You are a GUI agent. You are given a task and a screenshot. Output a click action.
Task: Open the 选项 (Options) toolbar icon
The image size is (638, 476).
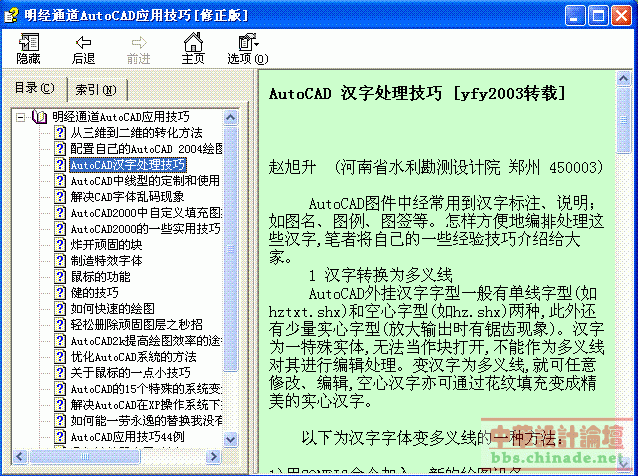pyautogui.click(x=248, y=41)
